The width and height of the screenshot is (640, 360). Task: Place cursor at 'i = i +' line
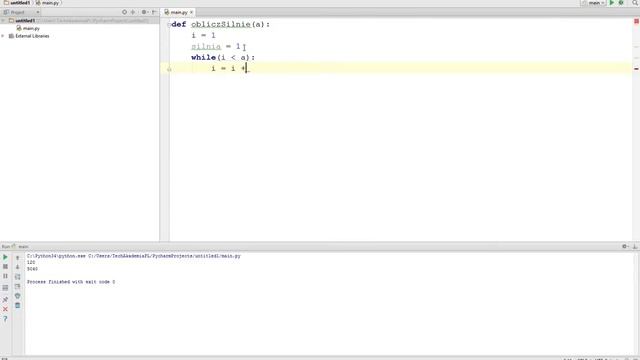click(229, 68)
